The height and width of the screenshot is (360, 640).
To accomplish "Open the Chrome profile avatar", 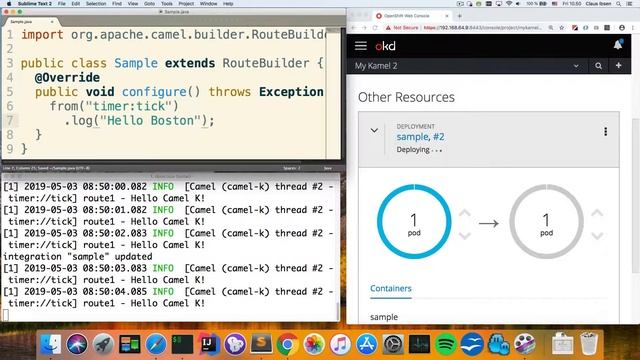I will [622, 28].
